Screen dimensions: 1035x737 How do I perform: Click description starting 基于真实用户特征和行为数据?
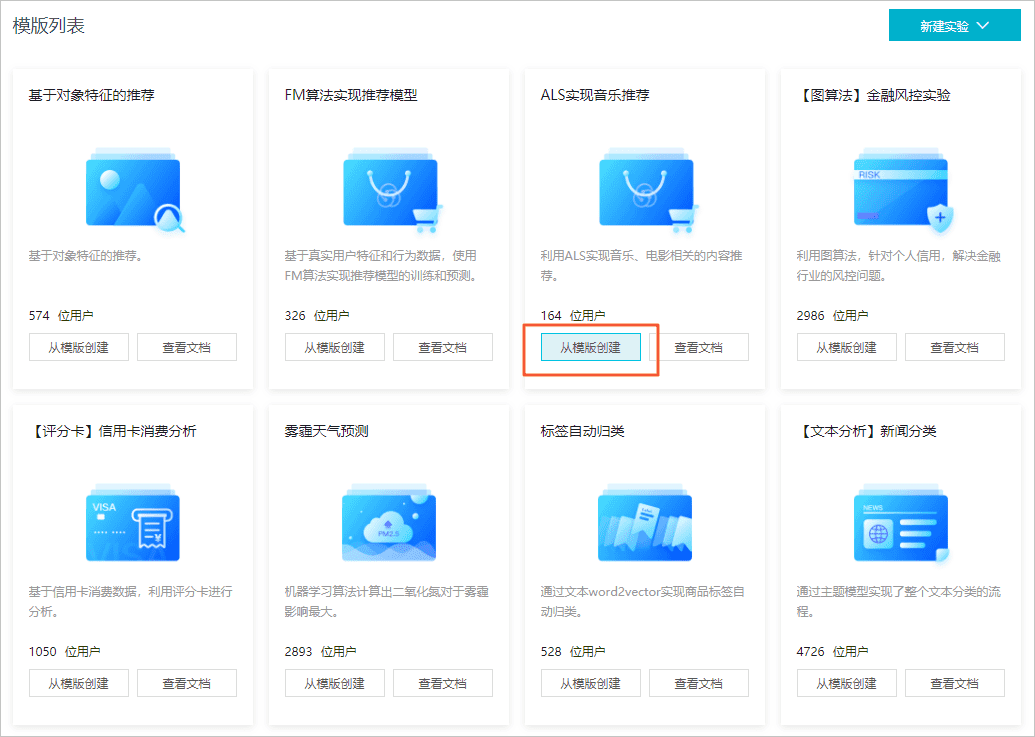[x=381, y=265]
